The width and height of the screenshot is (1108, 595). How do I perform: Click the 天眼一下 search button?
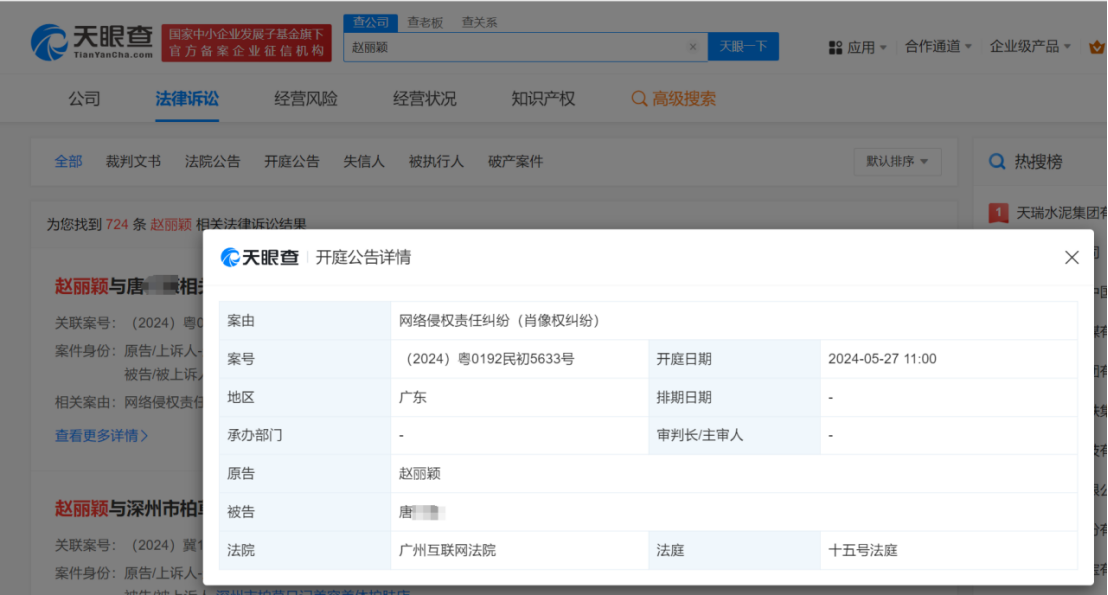pos(743,46)
